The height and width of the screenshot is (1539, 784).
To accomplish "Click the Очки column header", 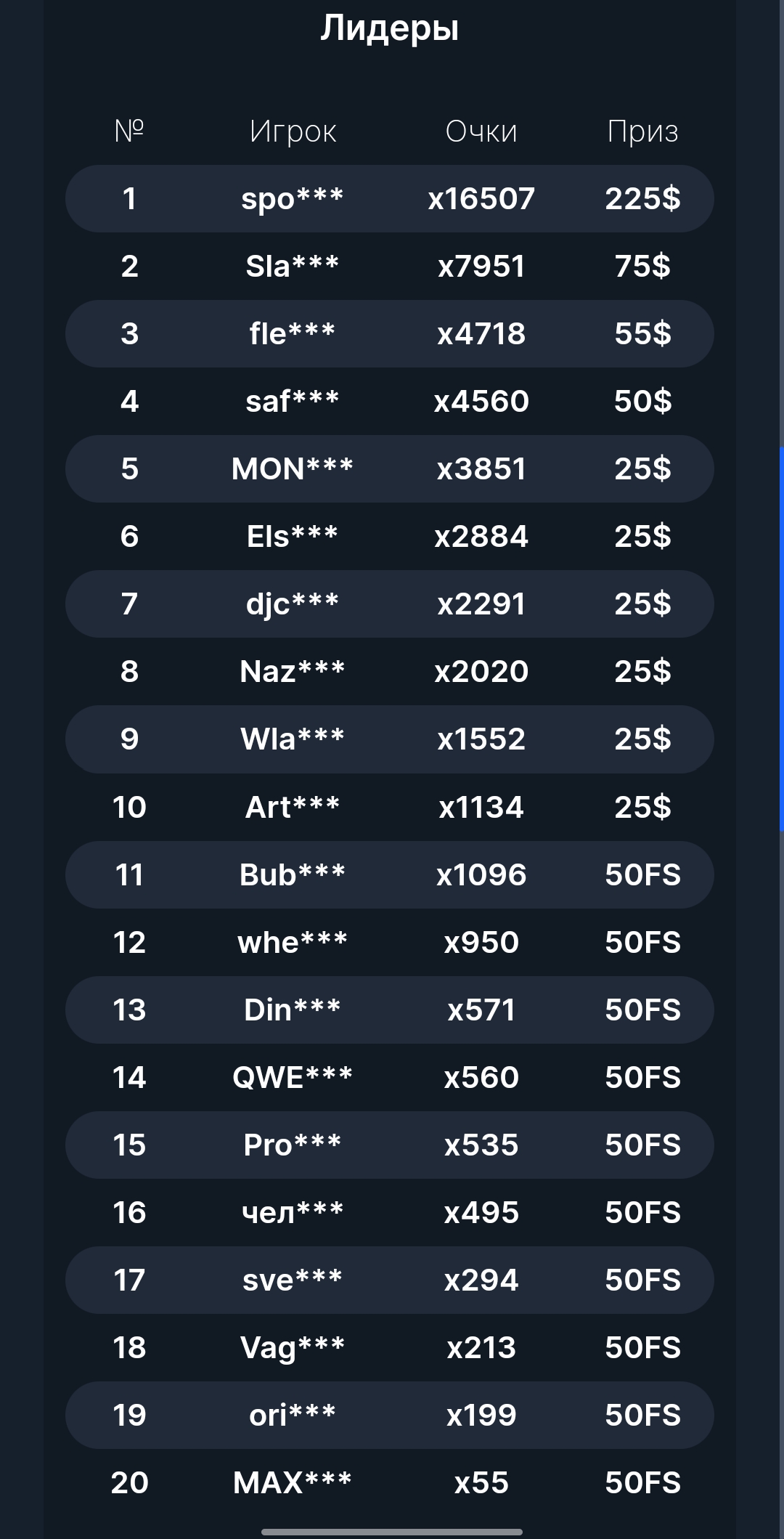I will click(x=481, y=131).
